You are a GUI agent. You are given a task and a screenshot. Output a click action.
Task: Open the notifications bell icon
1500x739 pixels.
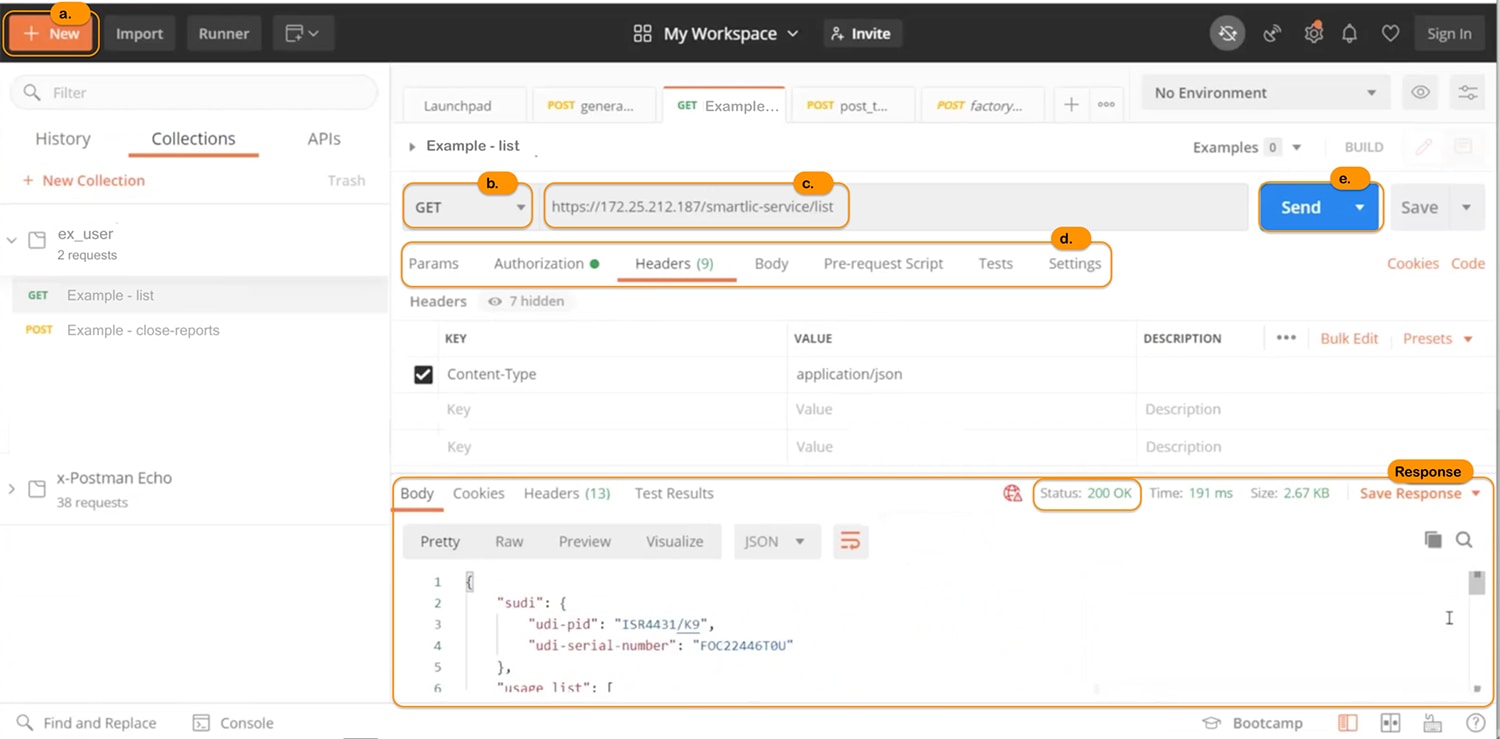pos(1350,34)
